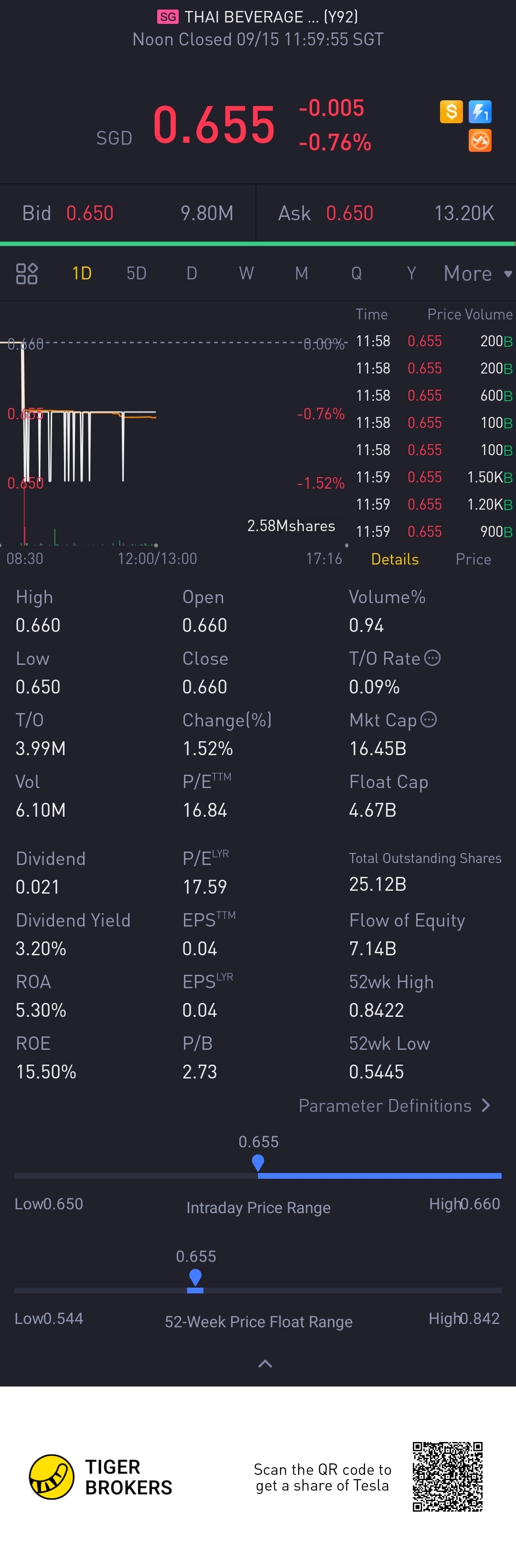
Task: Tap the yellow dollar sign badge
Action: click(451, 112)
